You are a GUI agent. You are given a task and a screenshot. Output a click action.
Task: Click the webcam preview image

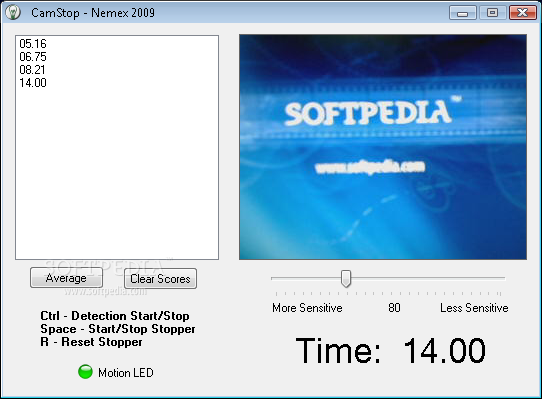[x=383, y=147]
